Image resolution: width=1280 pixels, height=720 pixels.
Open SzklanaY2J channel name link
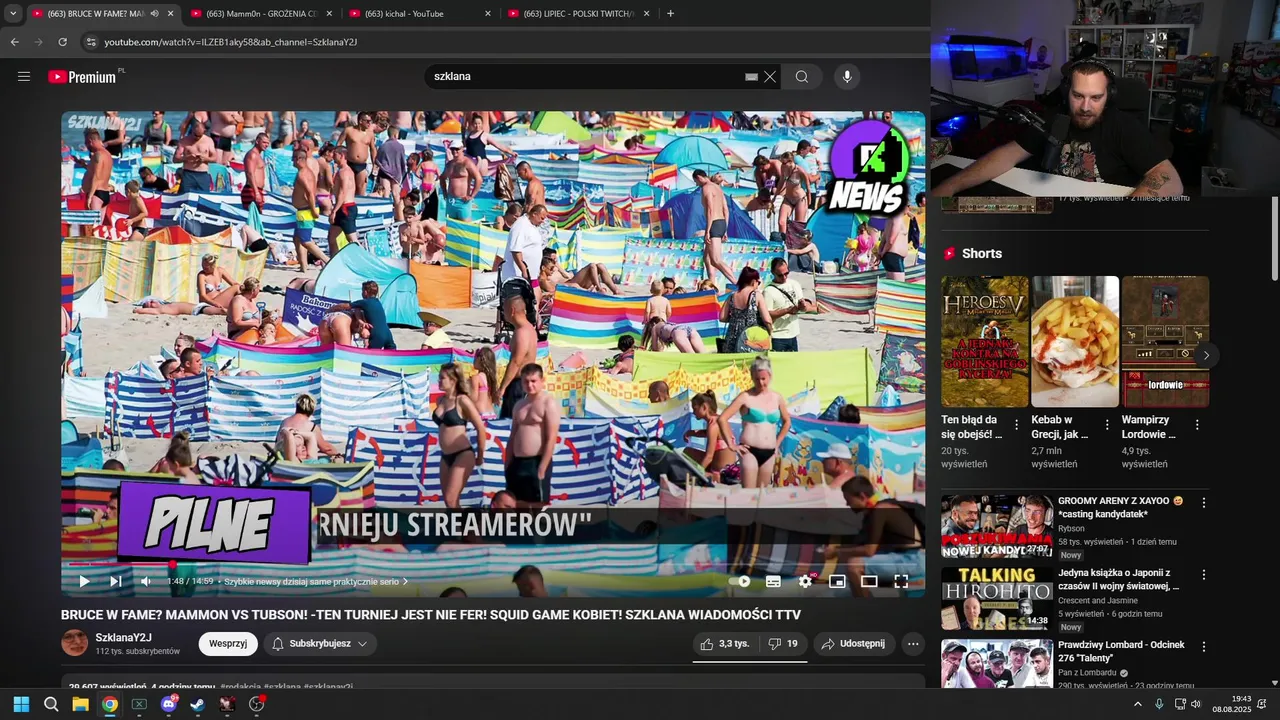123,638
